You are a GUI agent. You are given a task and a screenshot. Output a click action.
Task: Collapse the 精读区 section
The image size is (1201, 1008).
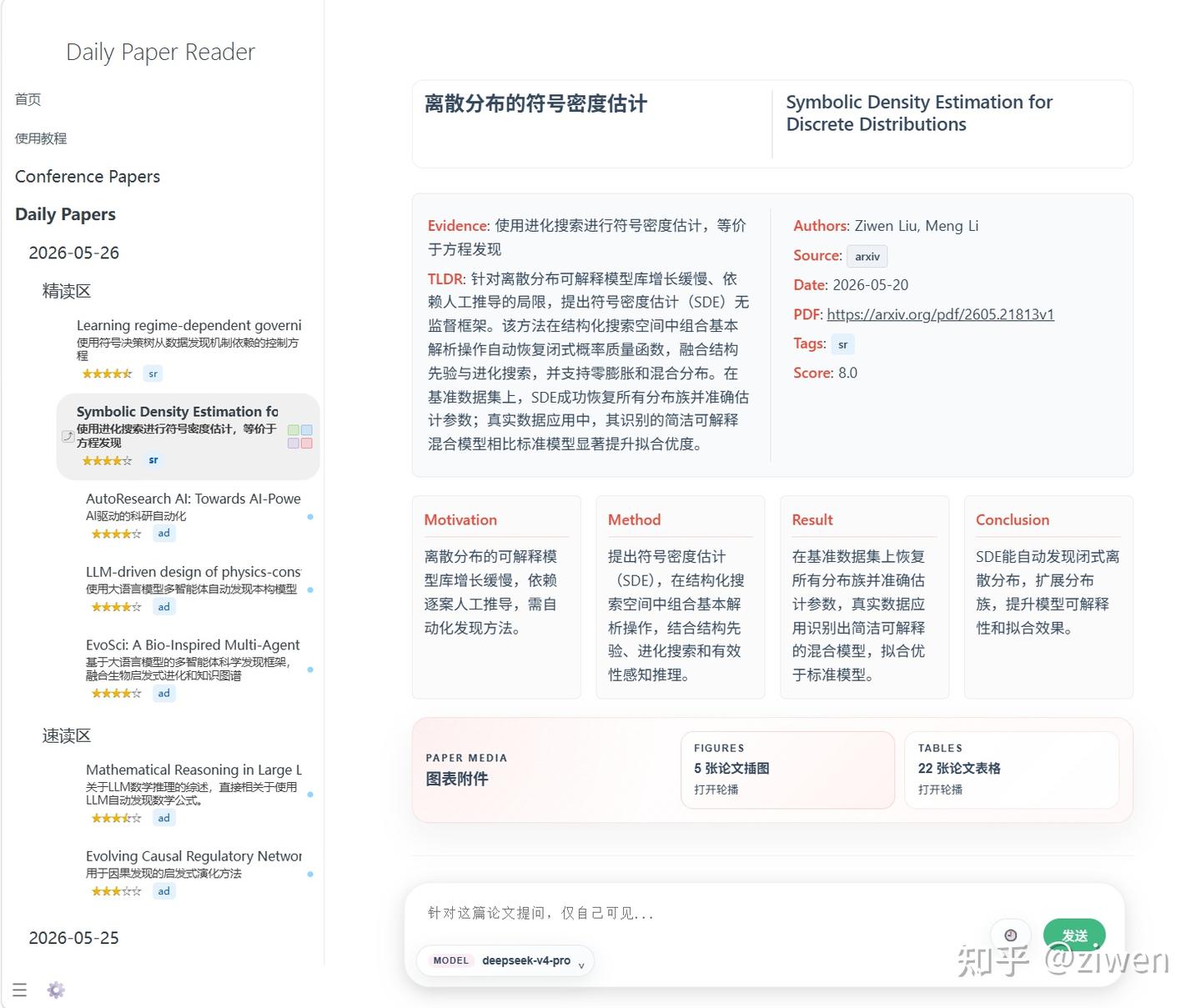coord(67,291)
